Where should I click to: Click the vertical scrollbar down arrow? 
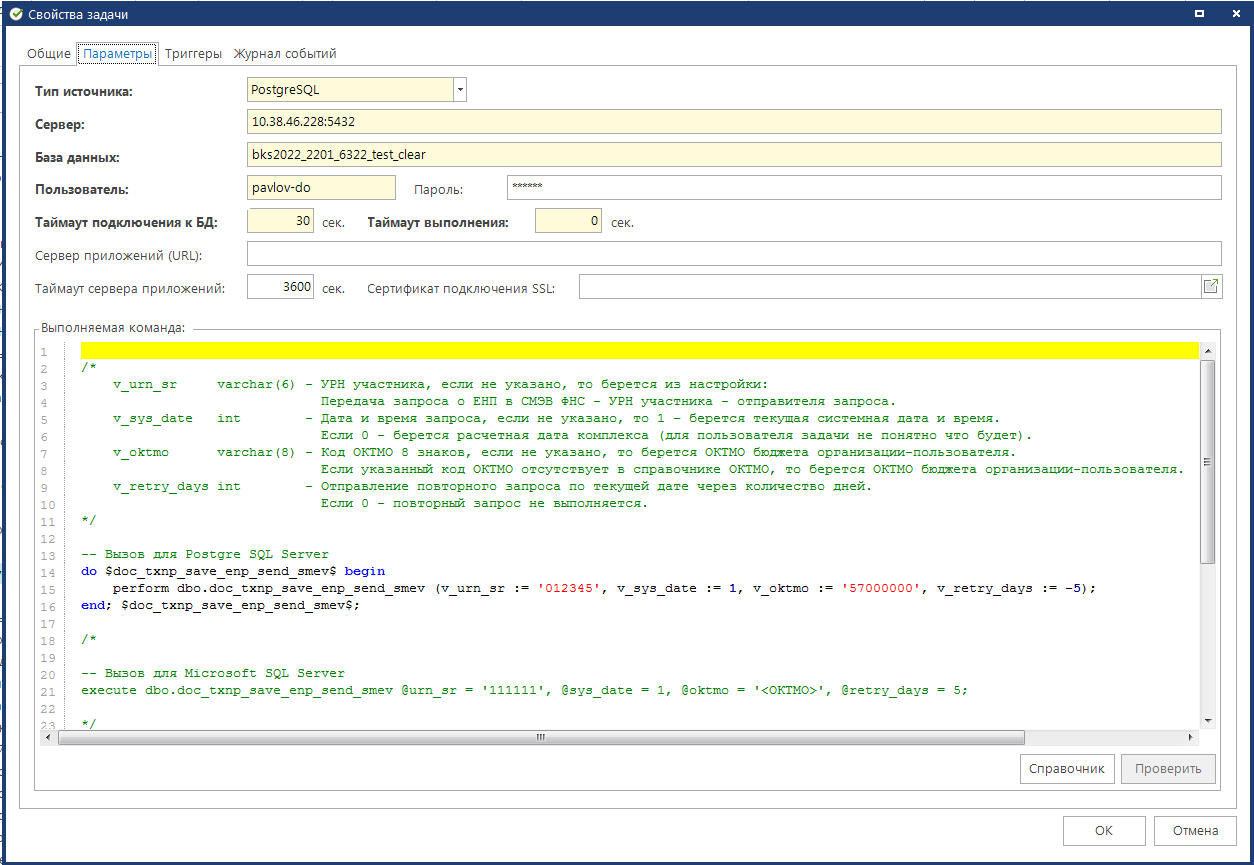click(1207, 721)
